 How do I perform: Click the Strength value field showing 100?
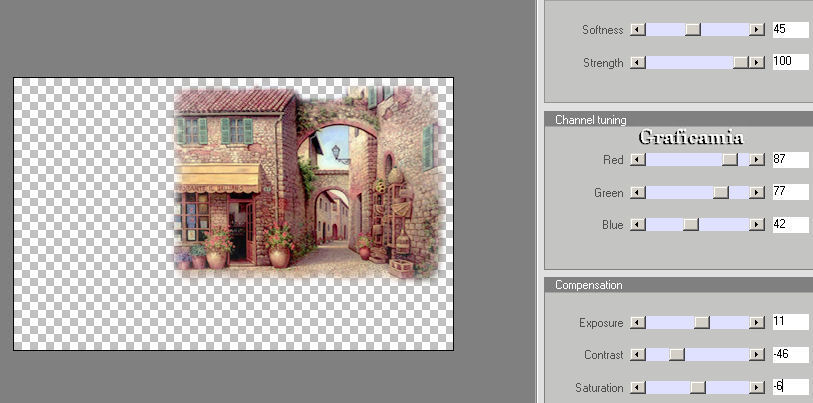pos(790,62)
